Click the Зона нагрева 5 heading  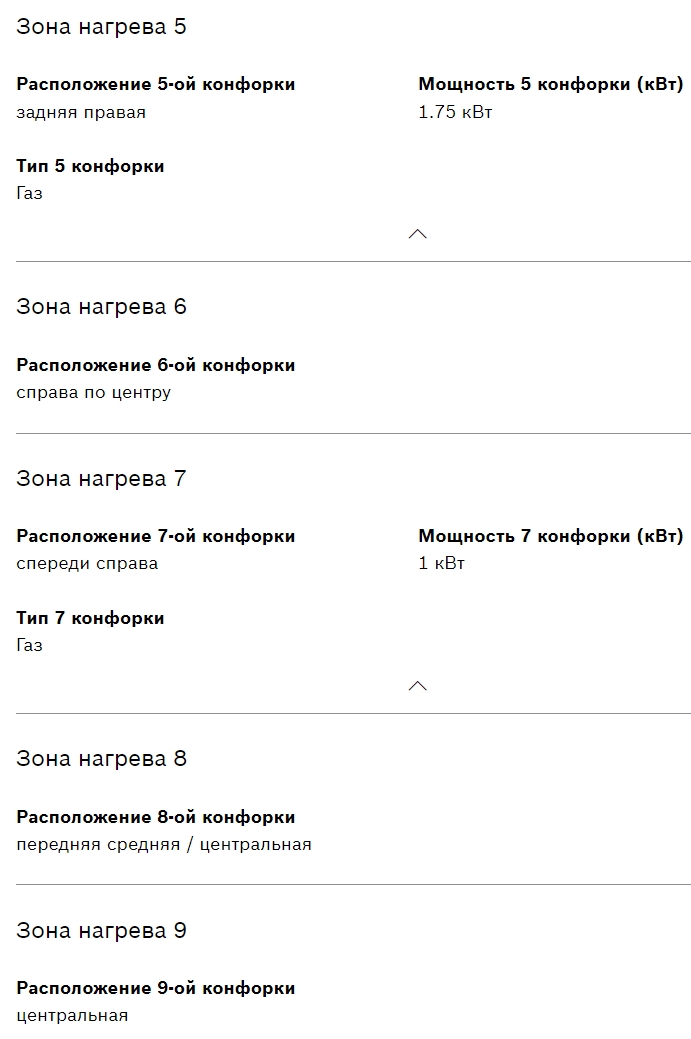[x=101, y=27]
